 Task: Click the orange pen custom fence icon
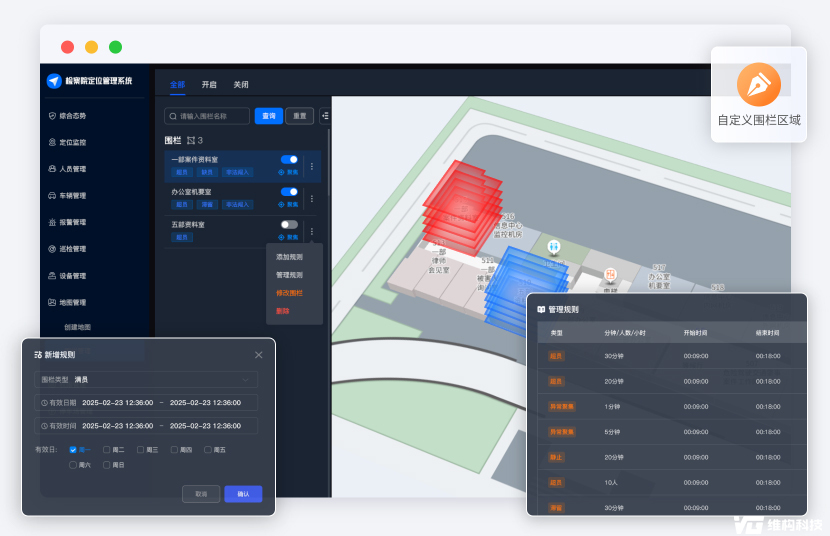758,84
